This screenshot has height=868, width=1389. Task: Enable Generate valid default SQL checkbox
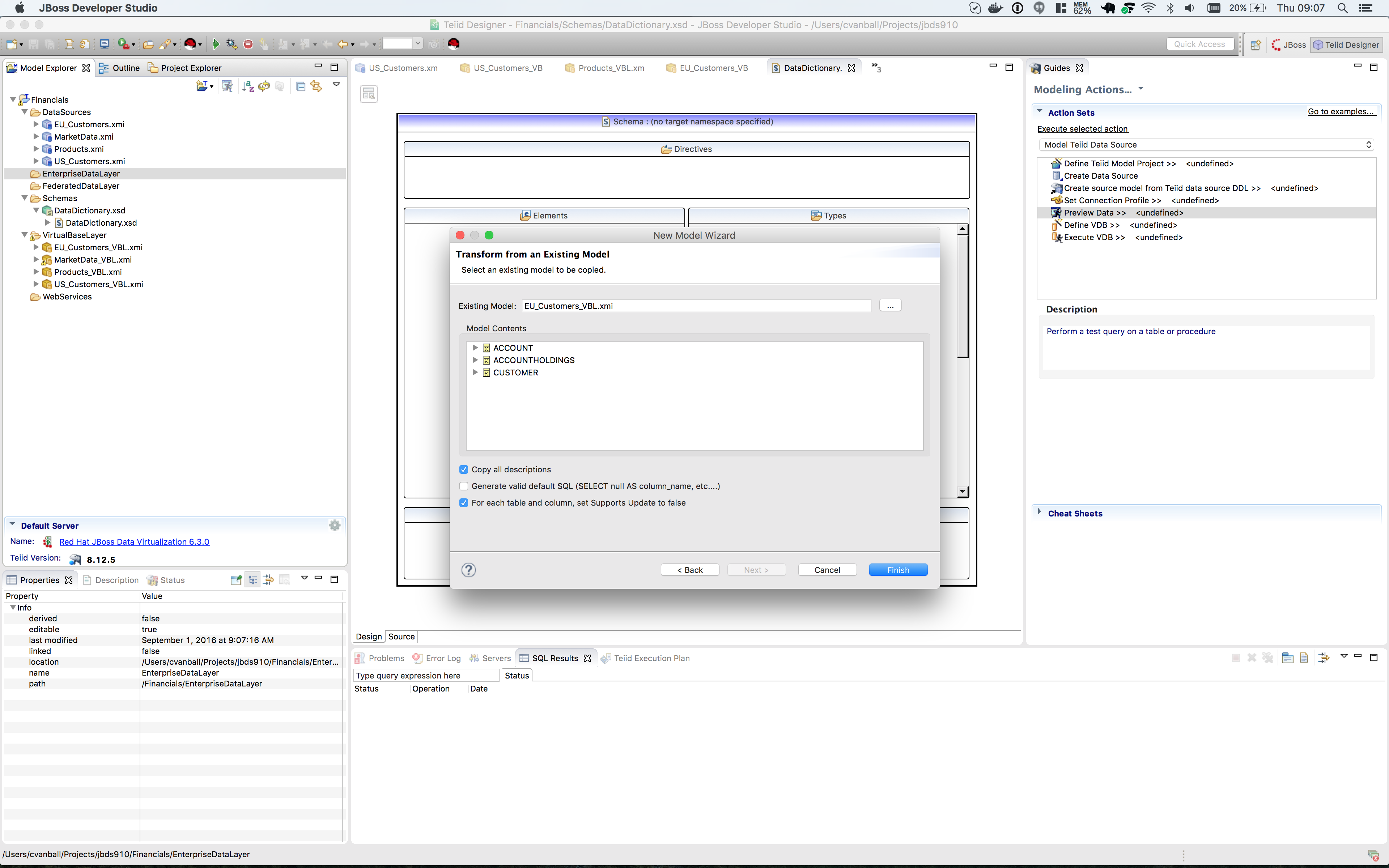[464, 486]
